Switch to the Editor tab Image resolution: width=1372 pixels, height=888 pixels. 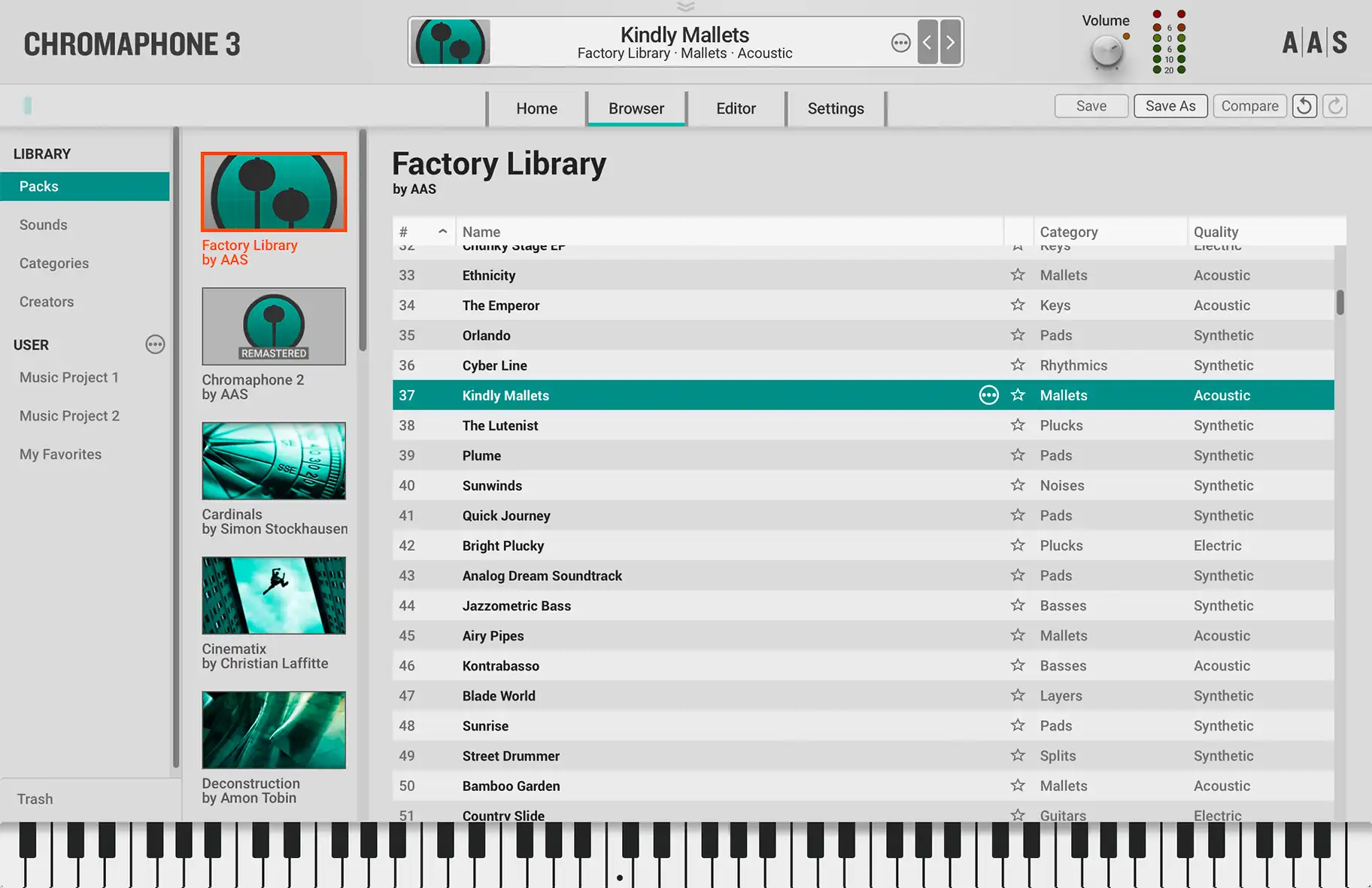coord(736,108)
